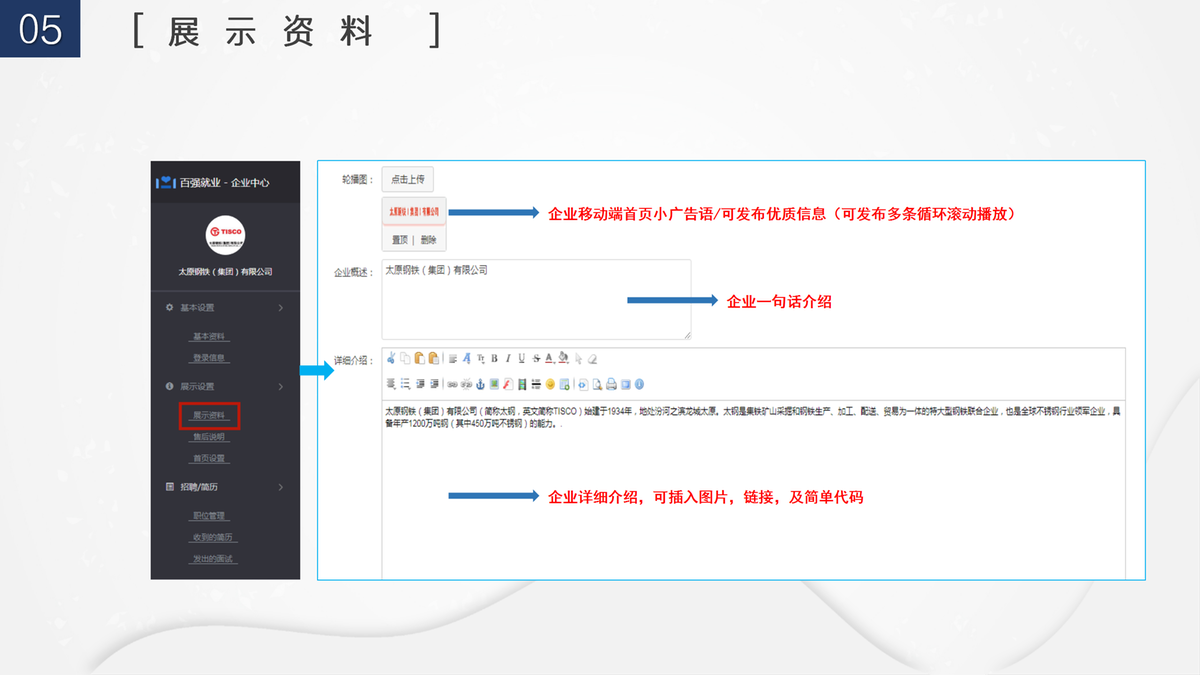The image size is (1200, 675).
Task: Open the font face dropdown
Action: [x=467, y=358]
